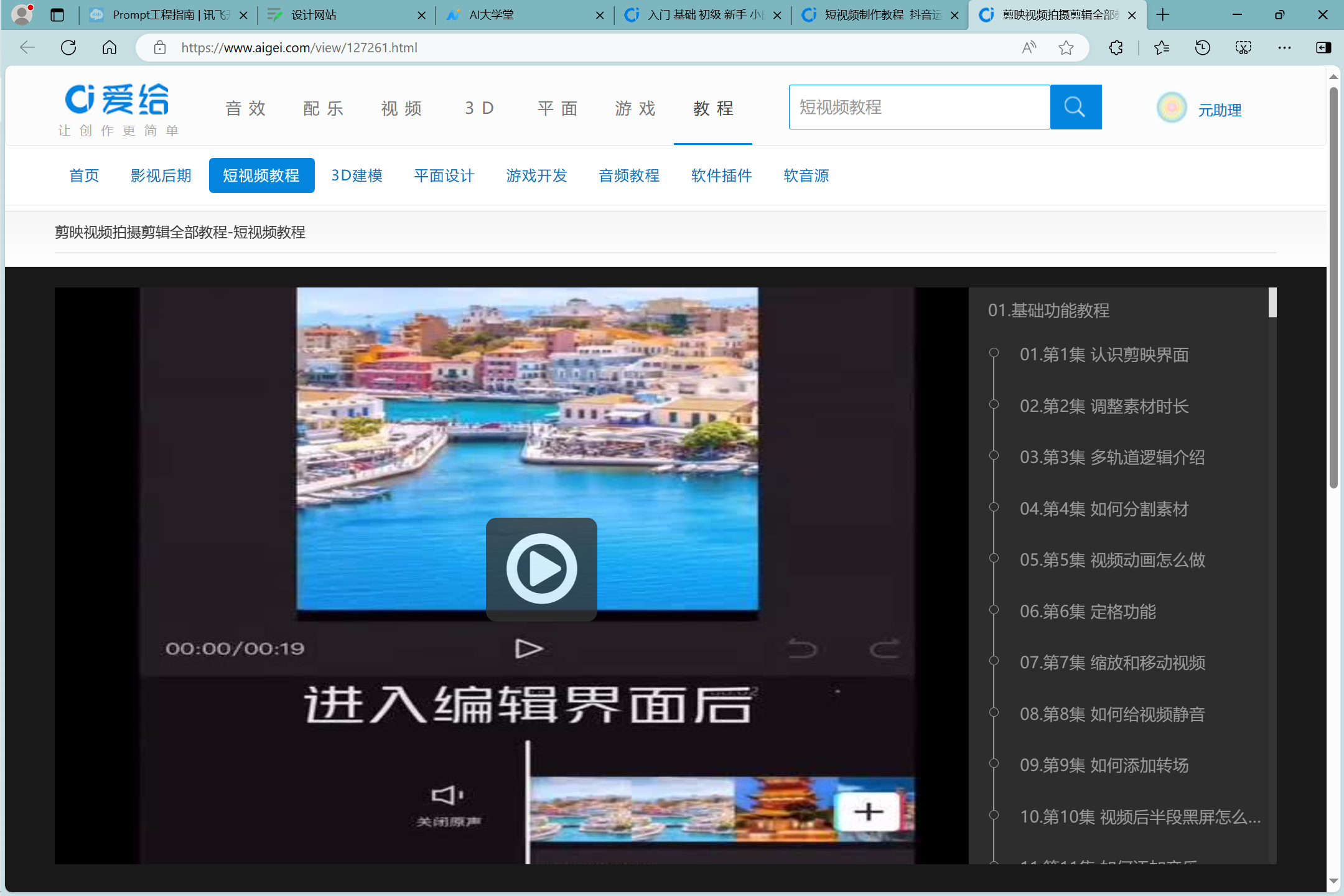The height and width of the screenshot is (896, 1344).
Task: Play episode 03.第3集 多轨道逻辑介绍
Action: tap(1112, 457)
